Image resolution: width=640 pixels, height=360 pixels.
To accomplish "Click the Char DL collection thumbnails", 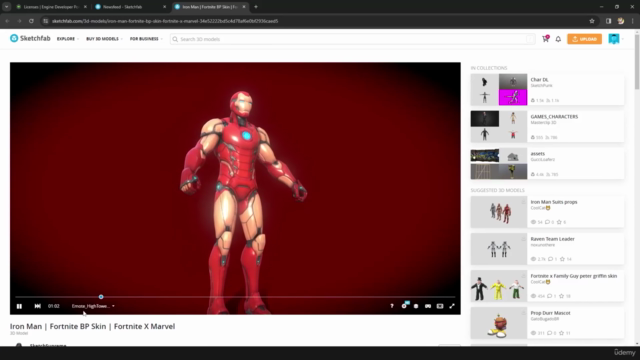I will tap(499, 89).
